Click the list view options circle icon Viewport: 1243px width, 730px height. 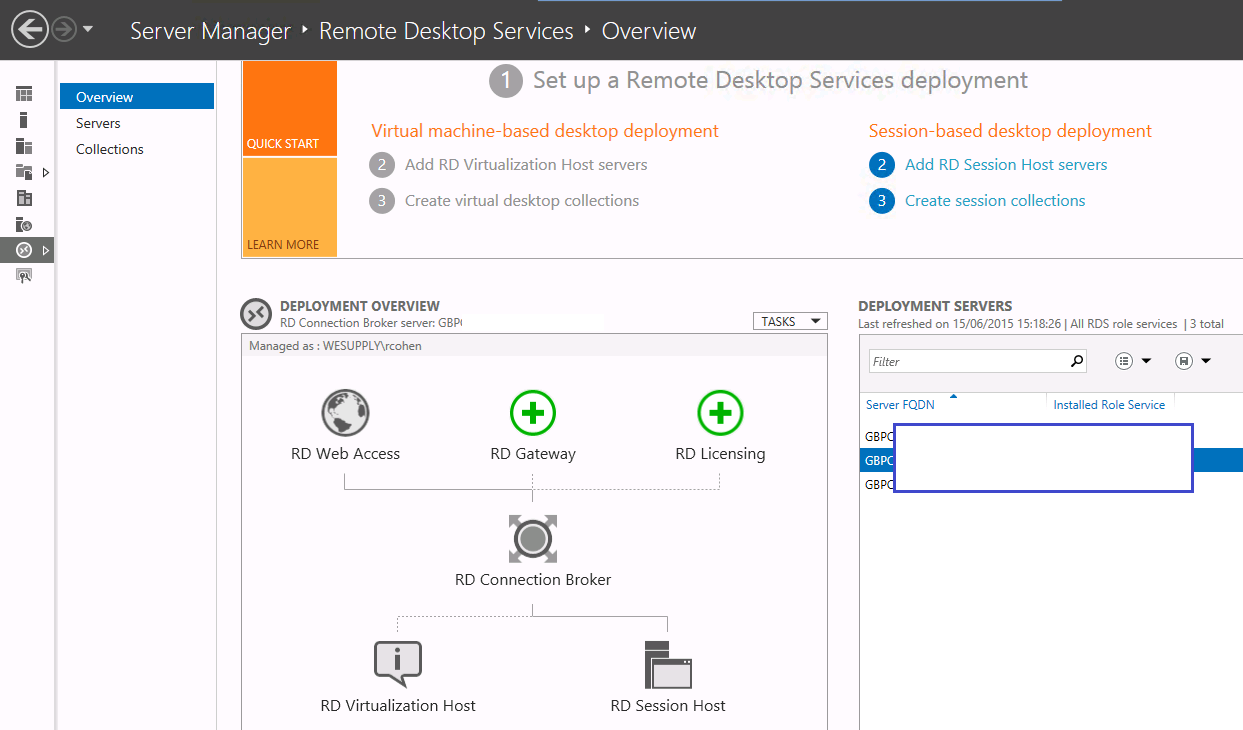coord(1124,361)
